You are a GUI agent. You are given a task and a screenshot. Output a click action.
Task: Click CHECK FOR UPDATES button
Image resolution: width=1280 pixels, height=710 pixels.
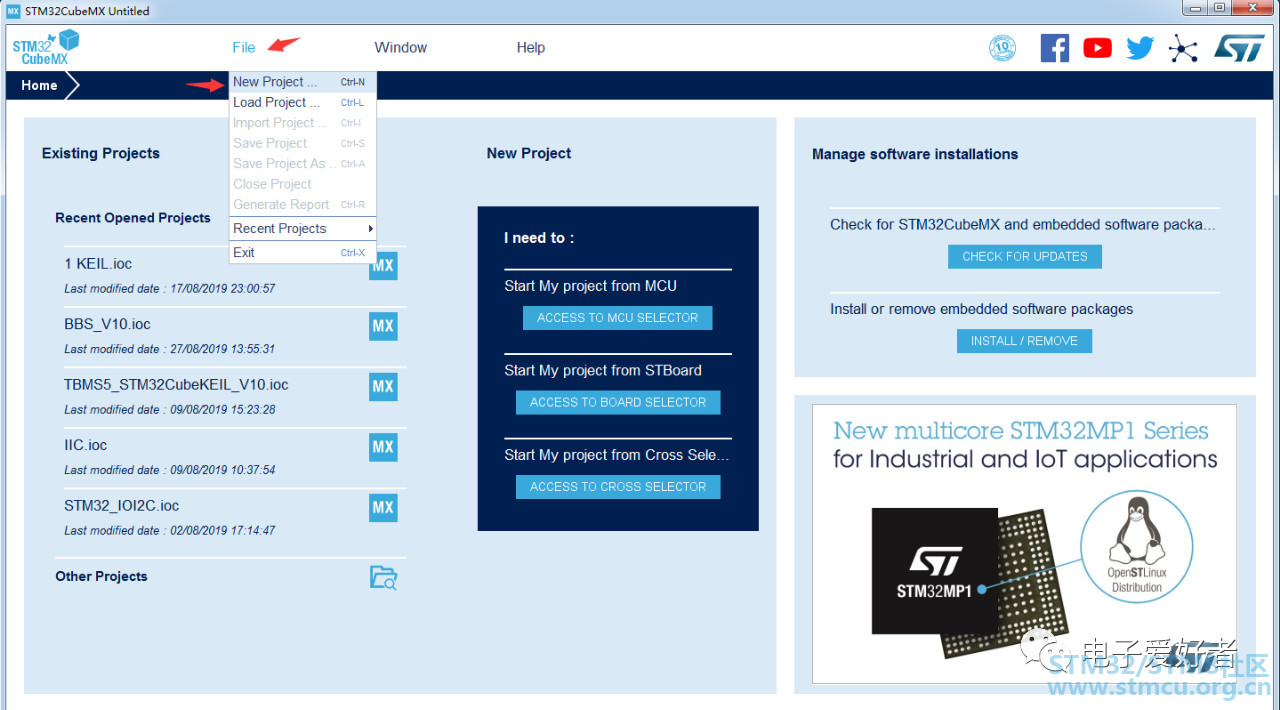[1025, 256]
